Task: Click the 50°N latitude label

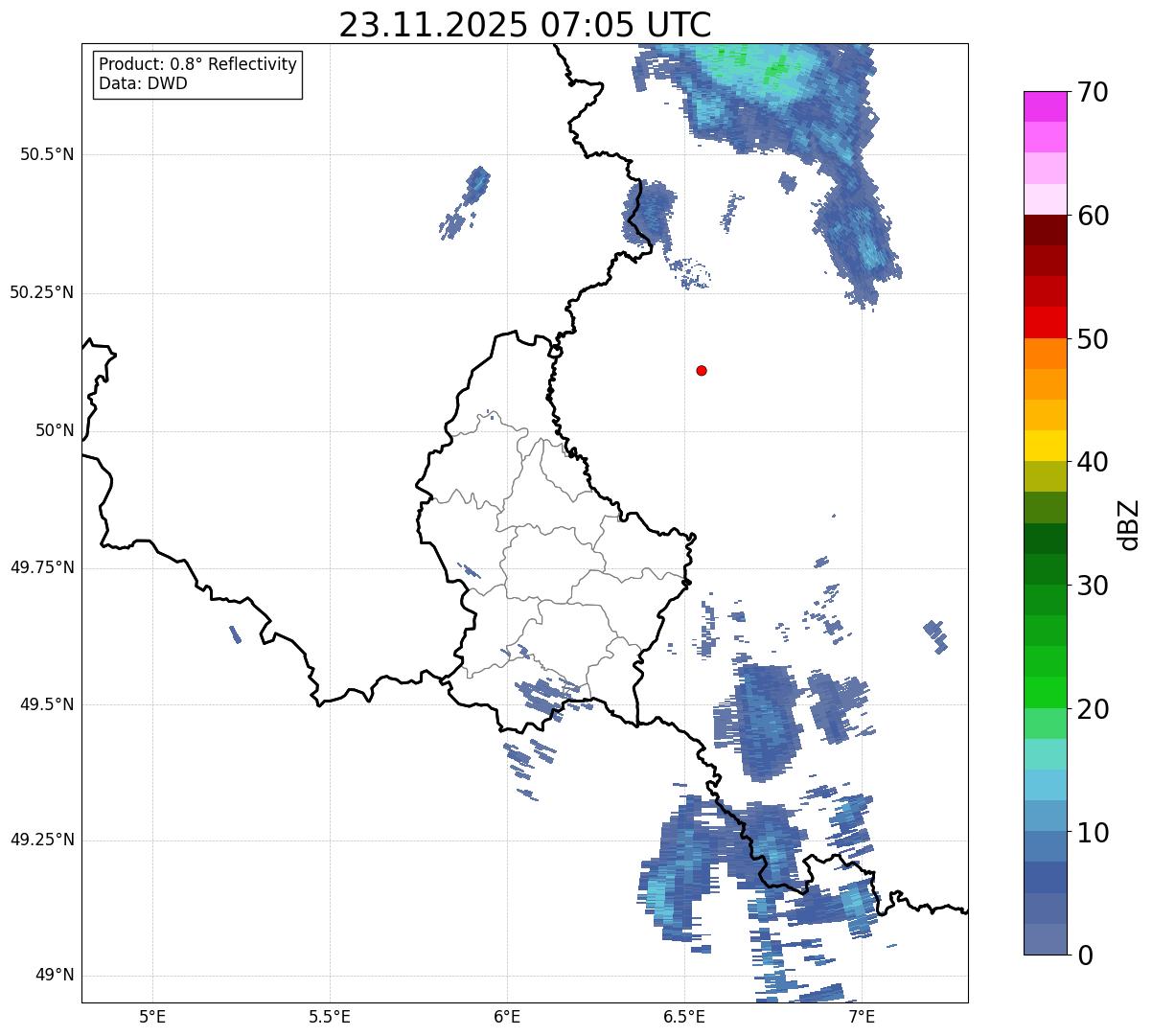Action: pos(55,430)
